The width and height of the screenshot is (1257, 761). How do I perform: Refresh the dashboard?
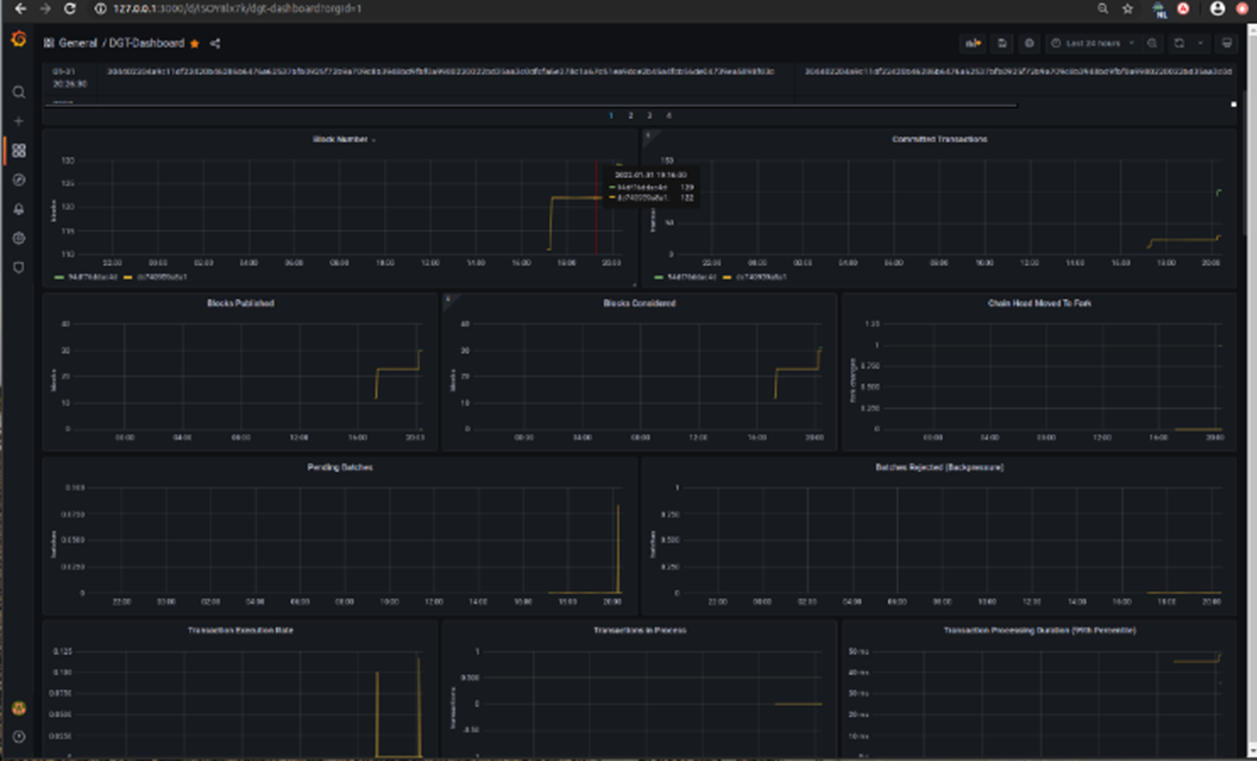[x=1179, y=43]
